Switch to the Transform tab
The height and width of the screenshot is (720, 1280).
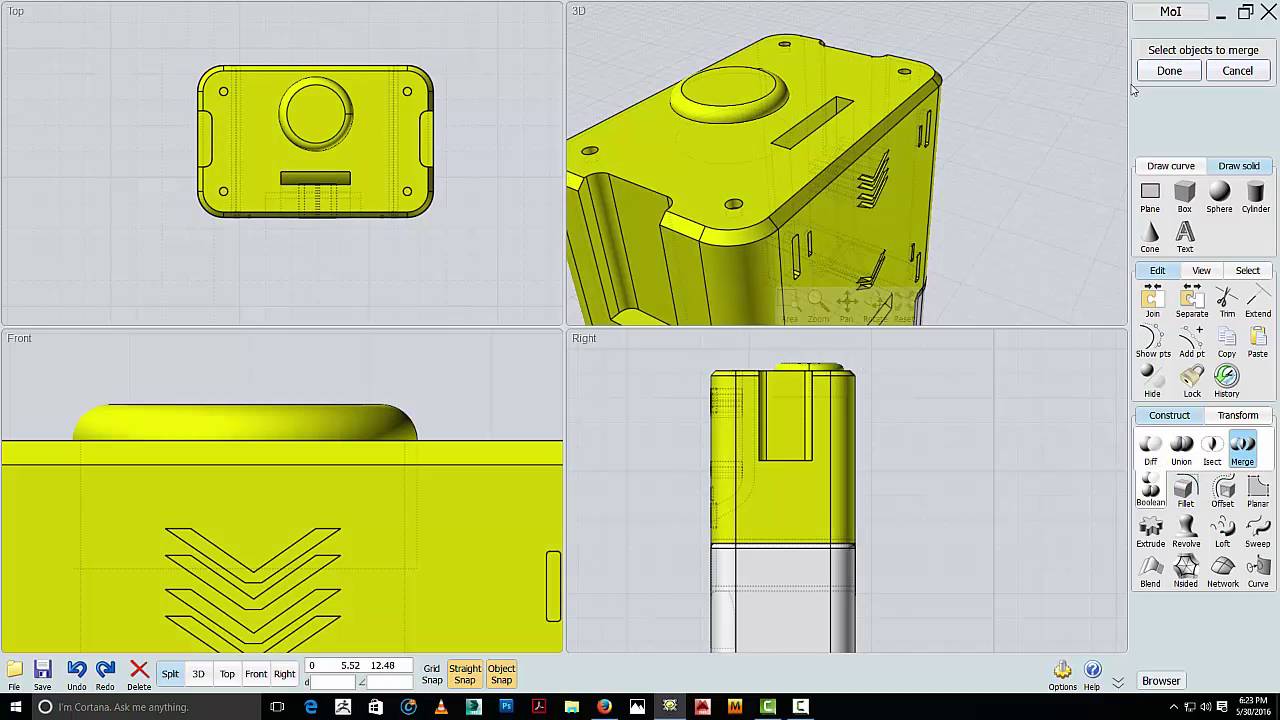click(x=1238, y=416)
